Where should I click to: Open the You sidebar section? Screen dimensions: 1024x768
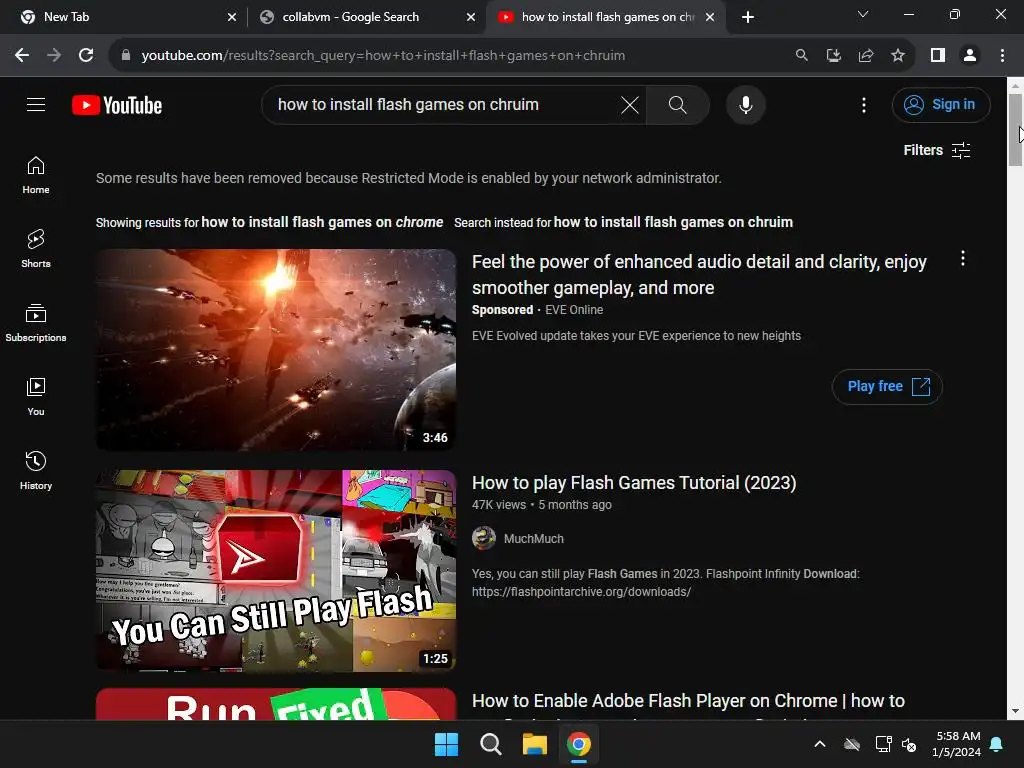[36, 396]
